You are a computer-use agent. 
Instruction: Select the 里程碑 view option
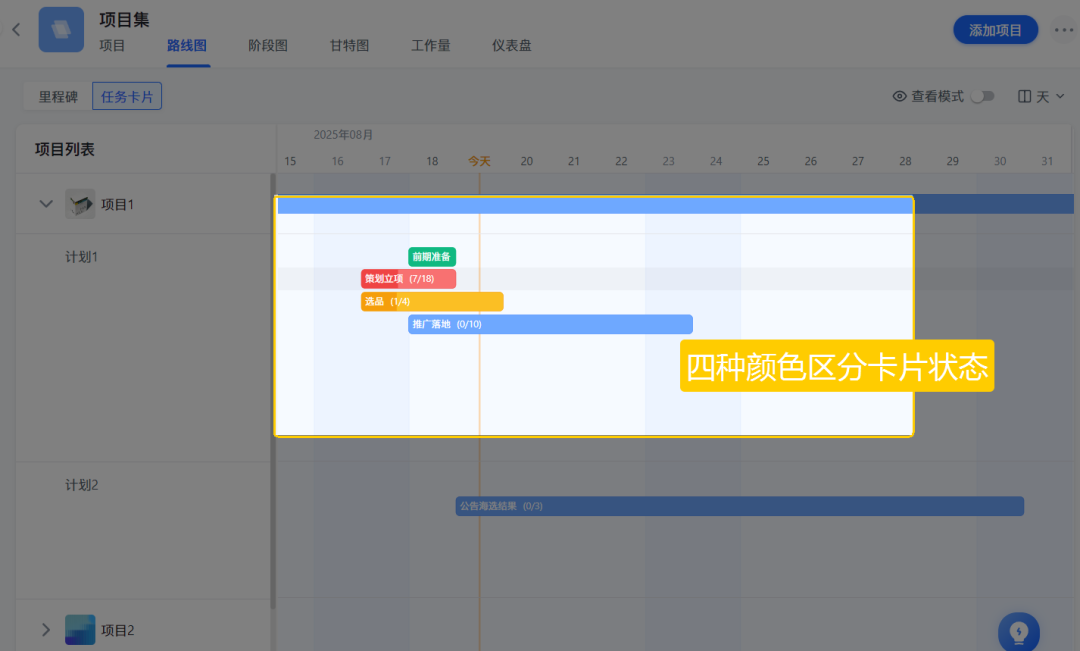pyautogui.click(x=58, y=96)
